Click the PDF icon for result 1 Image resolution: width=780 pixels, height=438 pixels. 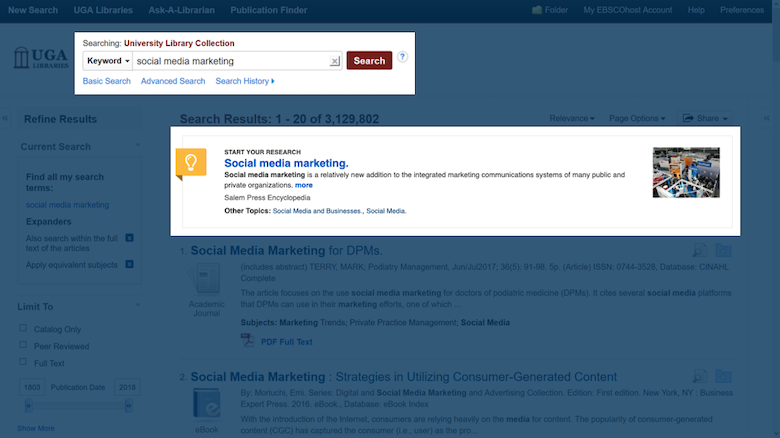click(x=248, y=340)
